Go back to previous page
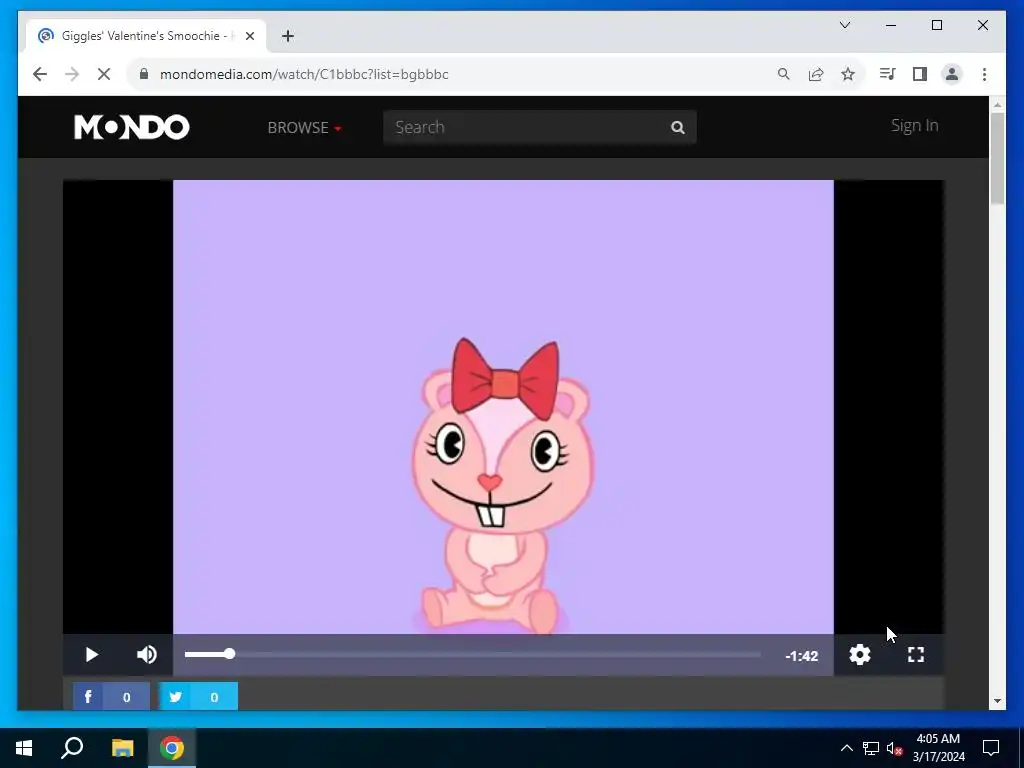 point(40,74)
